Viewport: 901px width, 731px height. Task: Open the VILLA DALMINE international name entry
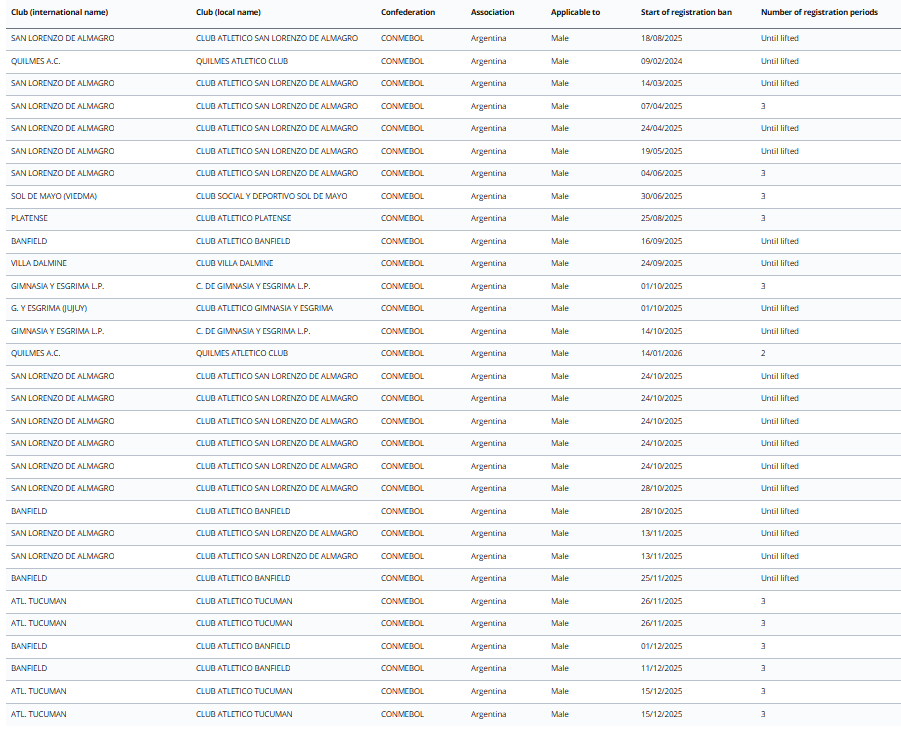coord(41,263)
